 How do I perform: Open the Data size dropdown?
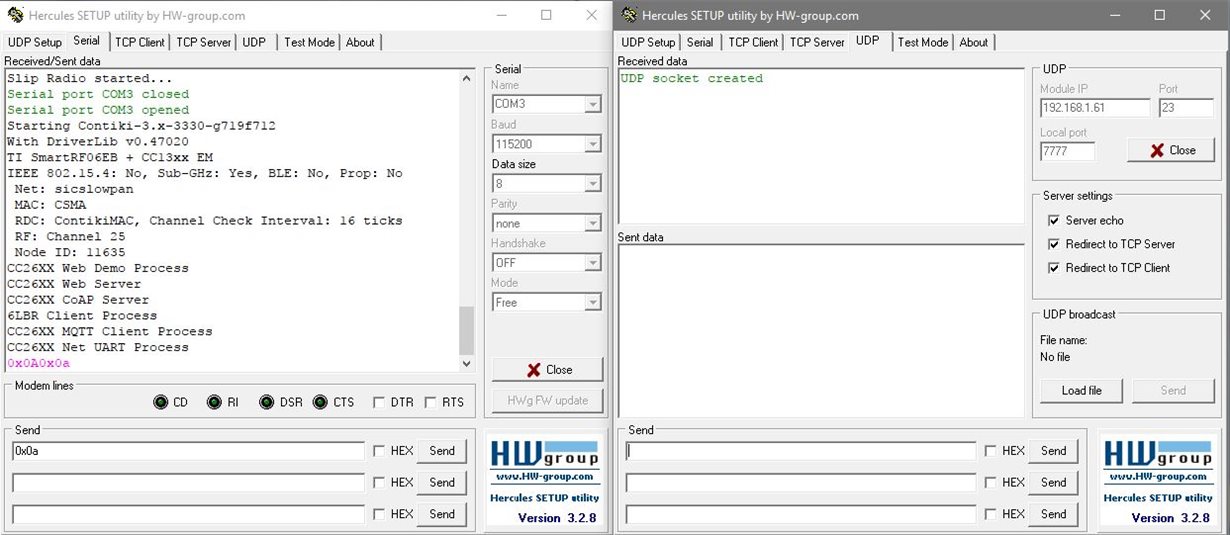tap(593, 184)
